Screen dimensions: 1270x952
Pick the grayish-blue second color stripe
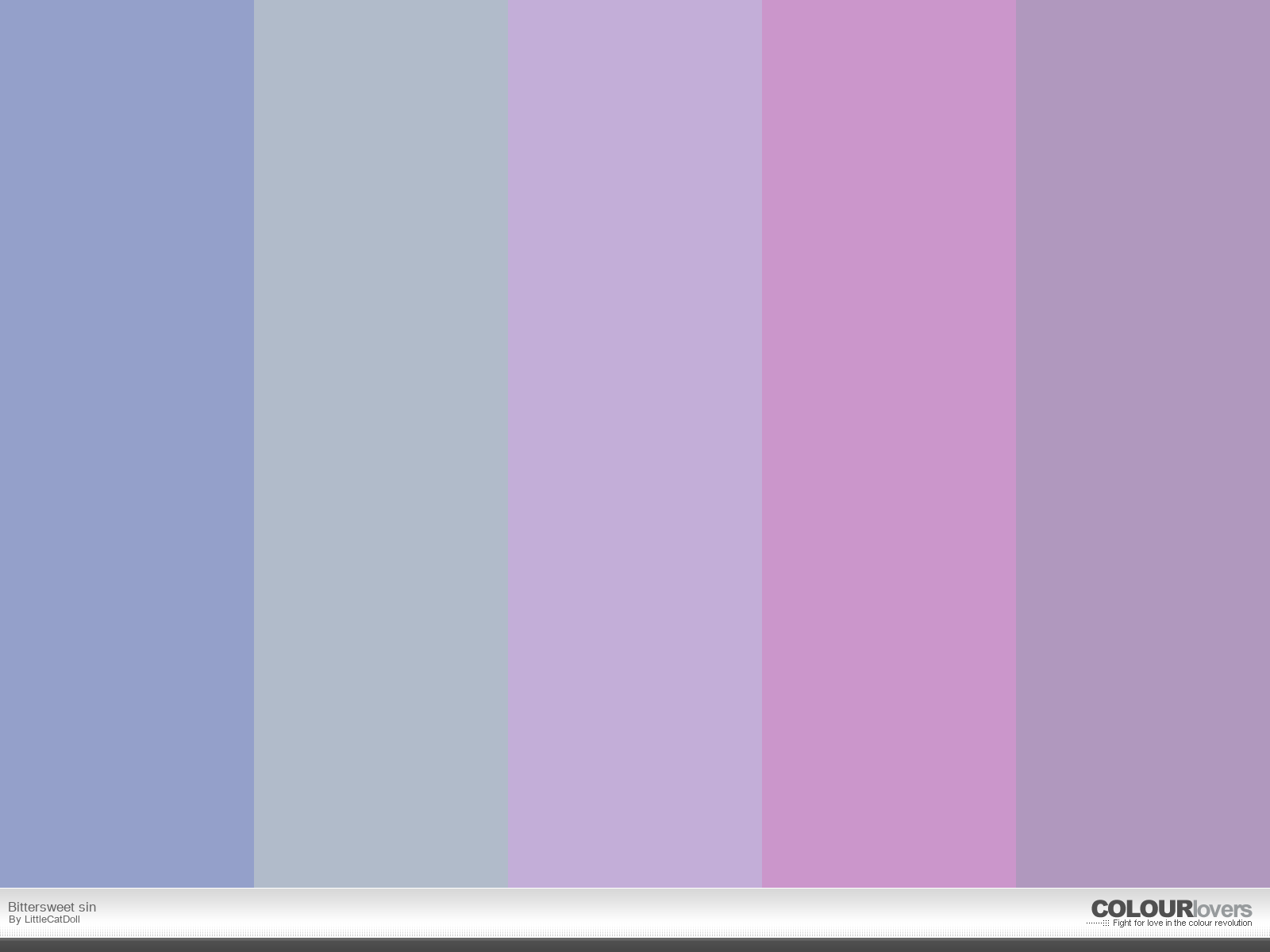click(x=381, y=444)
